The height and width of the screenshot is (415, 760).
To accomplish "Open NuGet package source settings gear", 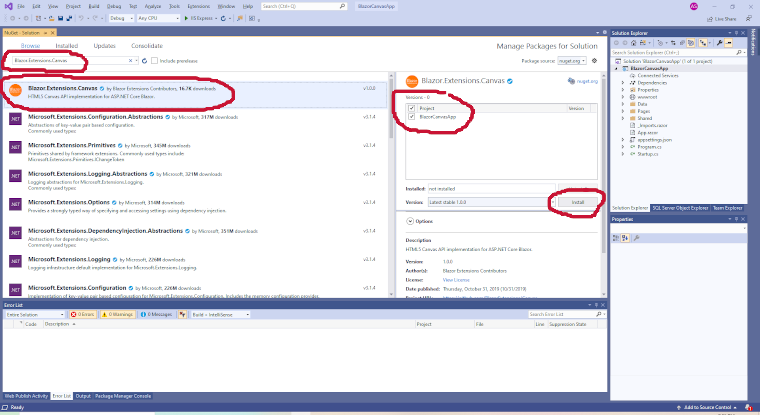I will click(594, 61).
